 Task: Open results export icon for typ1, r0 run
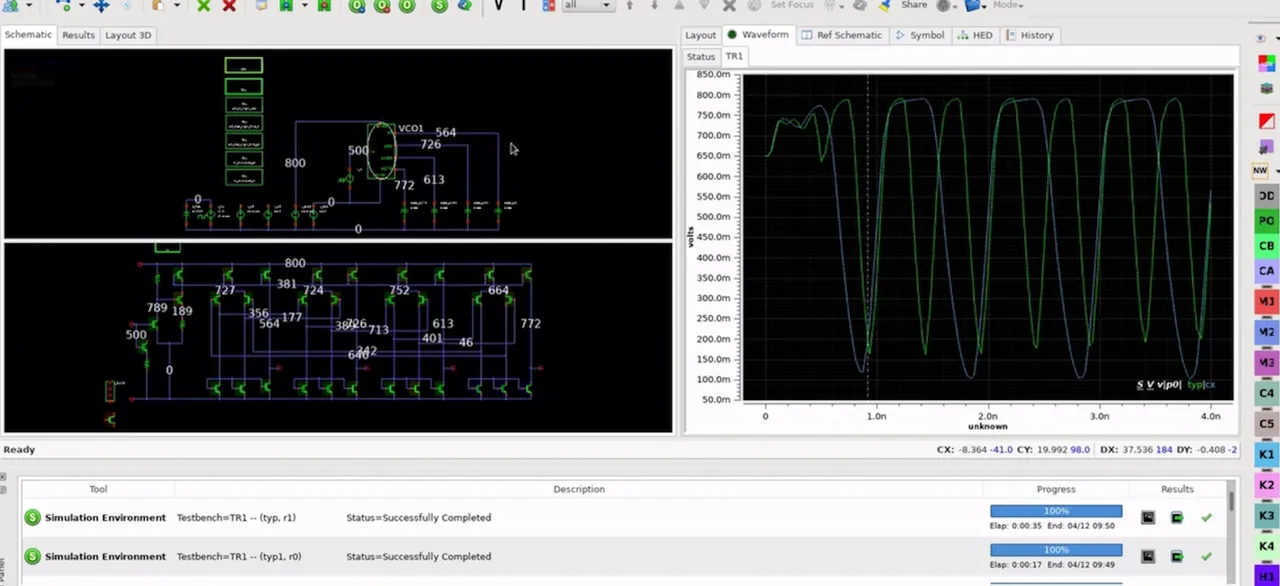1177,557
